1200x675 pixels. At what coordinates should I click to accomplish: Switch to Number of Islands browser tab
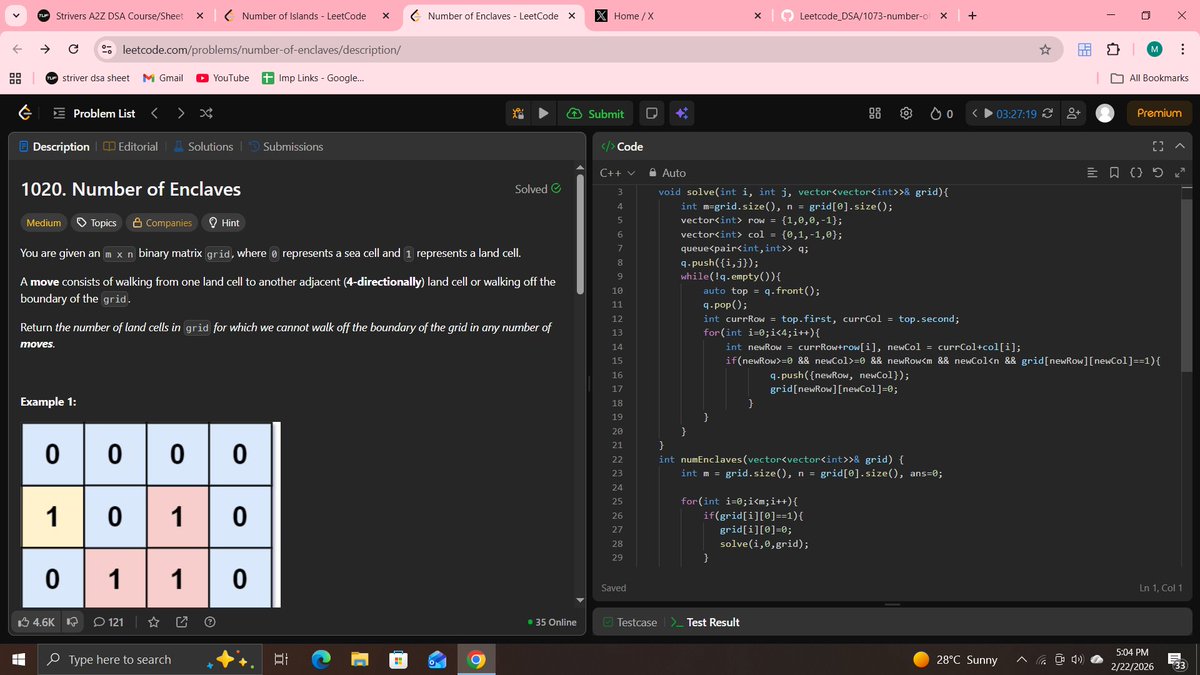click(x=304, y=16)
